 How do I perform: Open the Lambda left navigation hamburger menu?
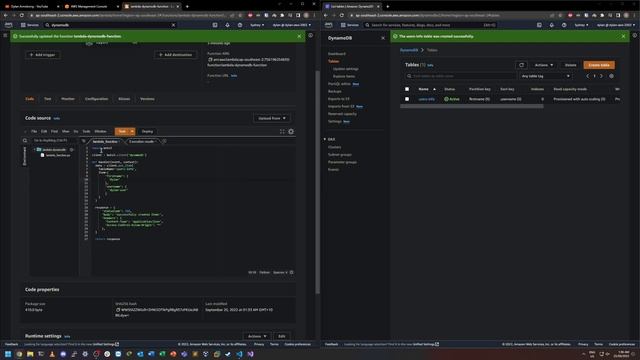(5, 36)
